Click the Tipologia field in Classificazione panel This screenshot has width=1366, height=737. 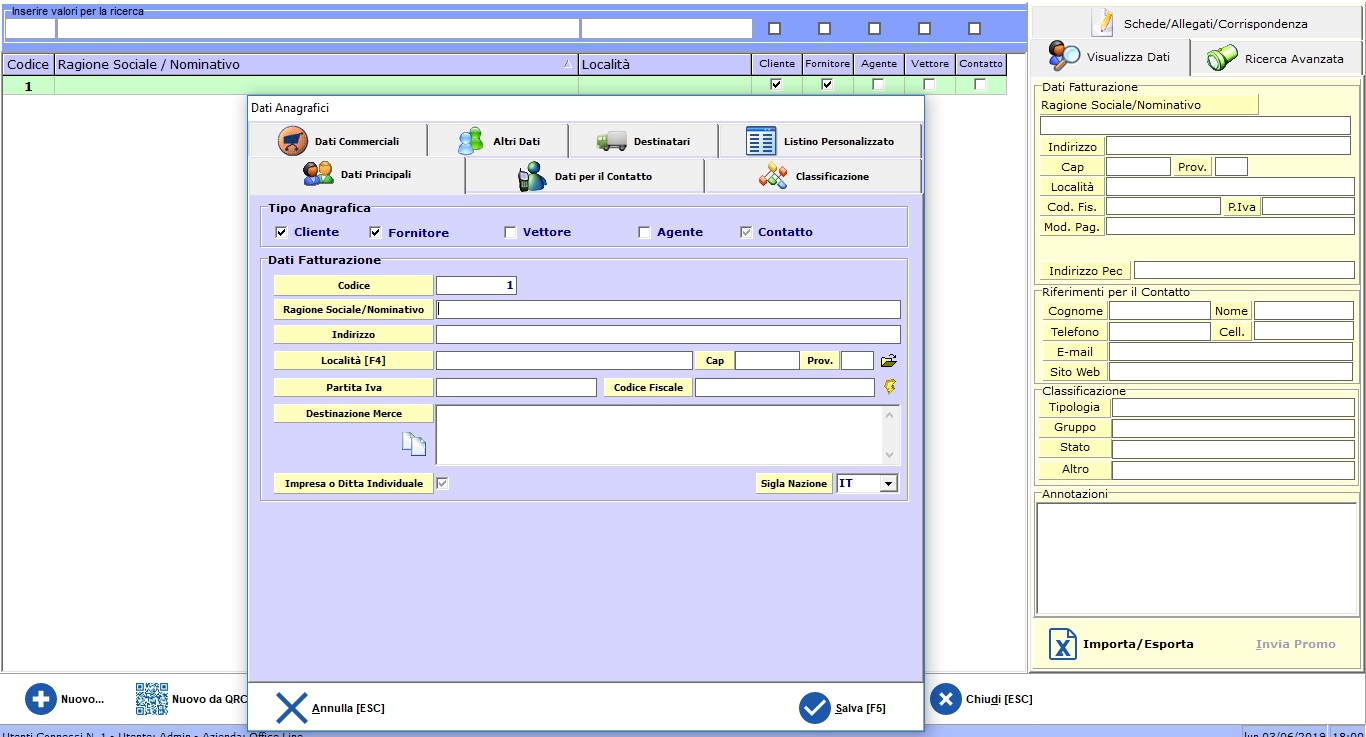click(1233, 407)
